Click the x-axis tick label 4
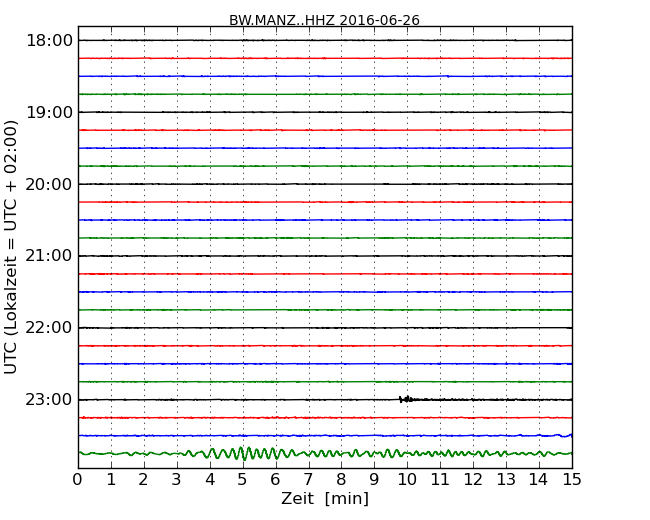Image resolution: width=650 pixels, height=520 pixels. point(210,480)
